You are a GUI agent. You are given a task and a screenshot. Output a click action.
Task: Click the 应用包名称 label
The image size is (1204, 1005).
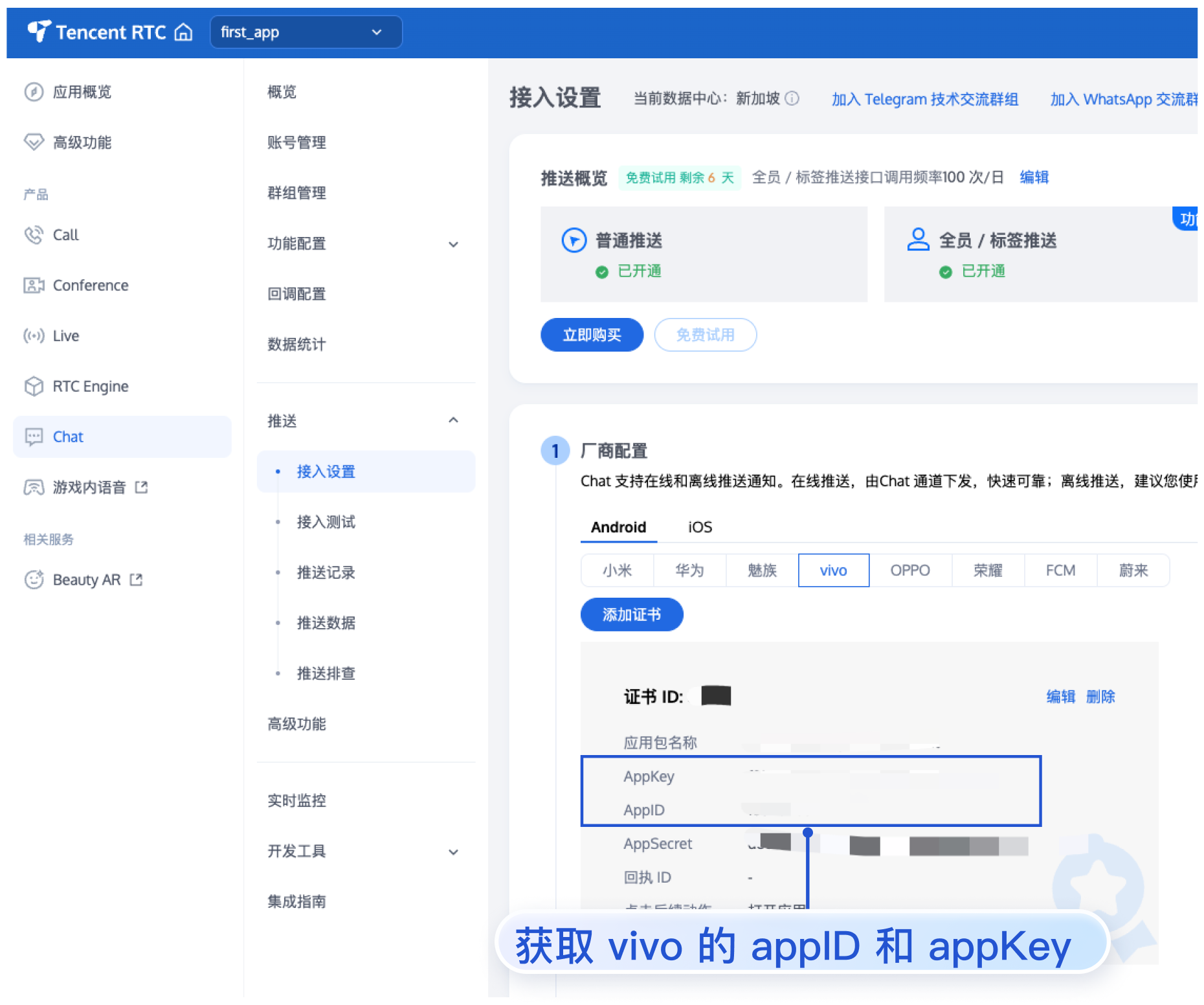(x=660, y=743)
